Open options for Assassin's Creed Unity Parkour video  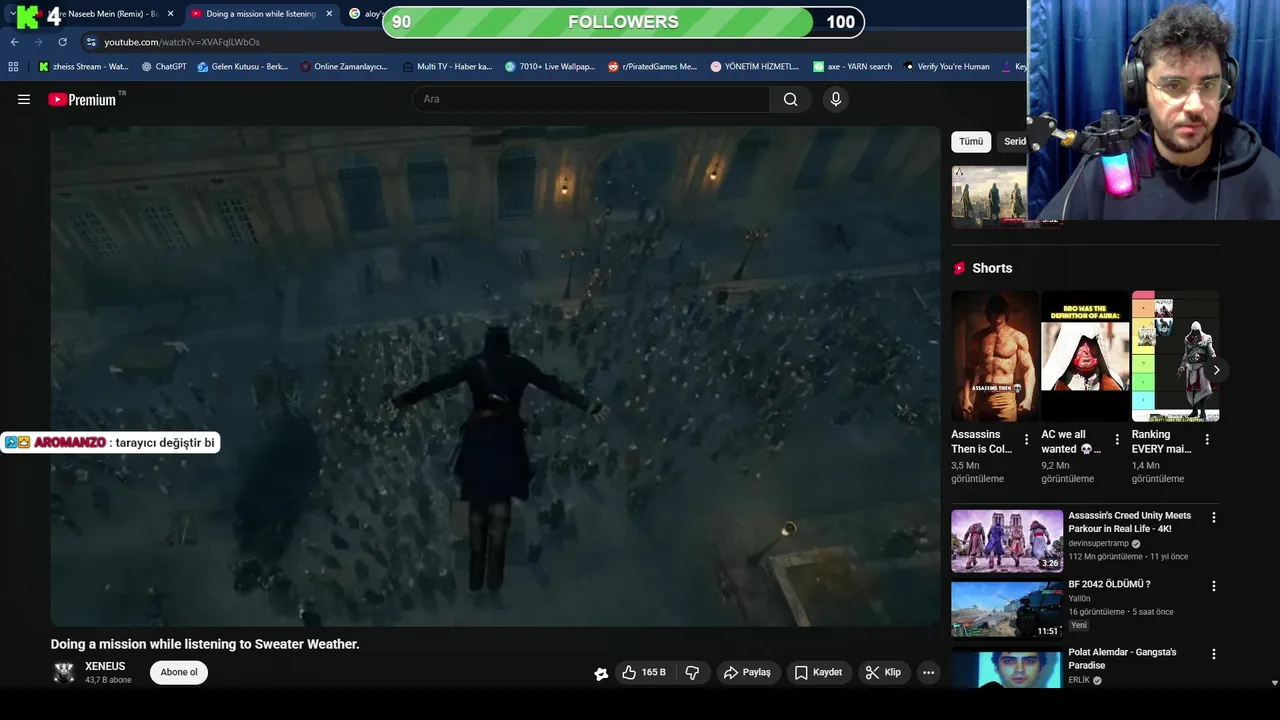click(1214, 518)
